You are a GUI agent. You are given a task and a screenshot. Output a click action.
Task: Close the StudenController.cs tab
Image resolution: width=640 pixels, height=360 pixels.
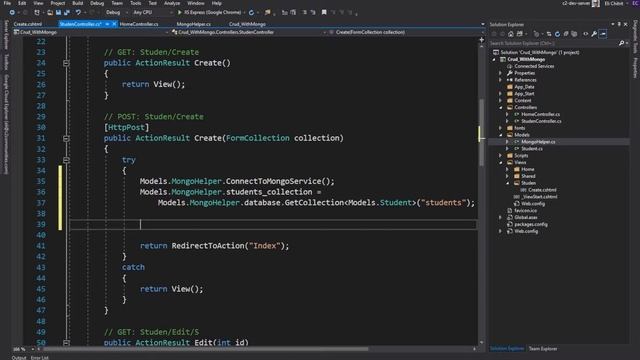click(x=114, y=24)
